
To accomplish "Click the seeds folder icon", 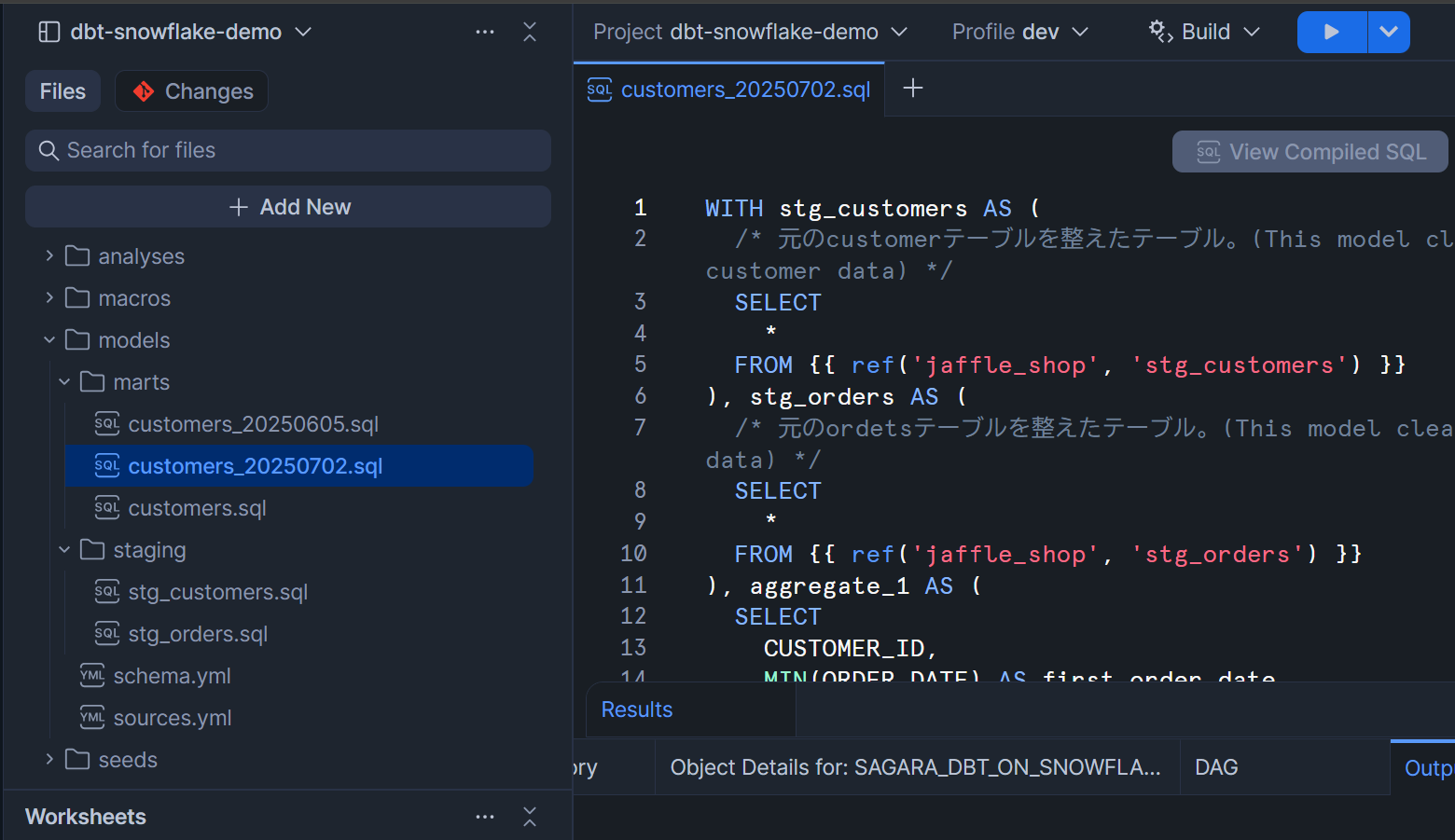I will (77, 759).
